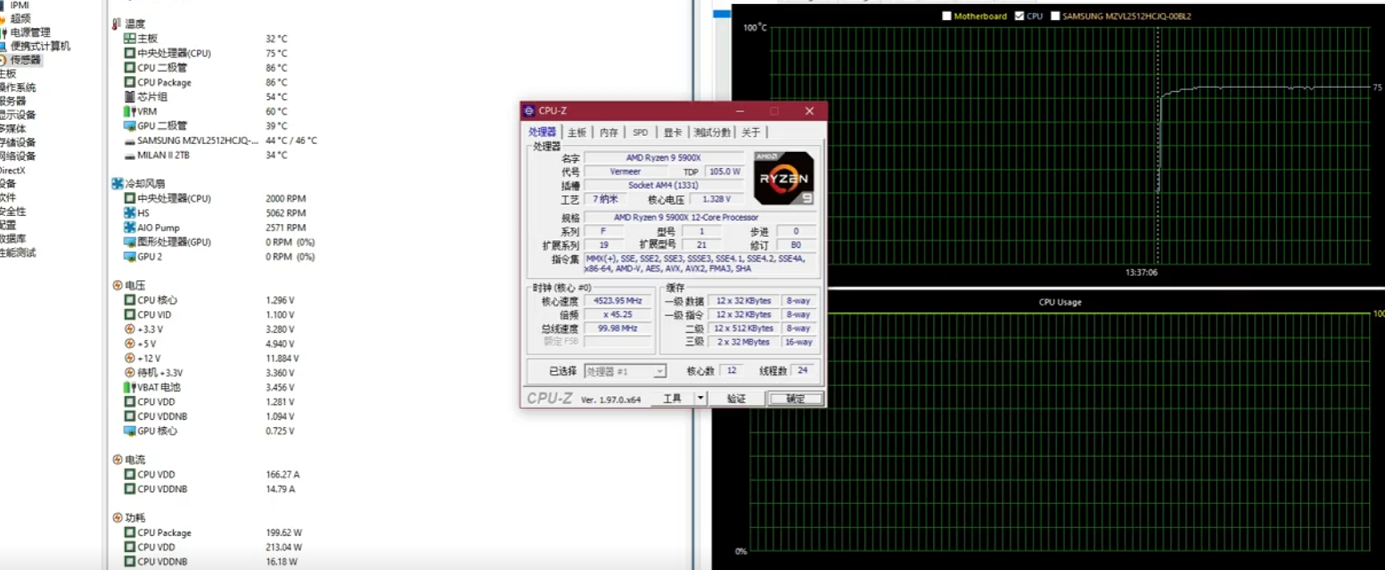Switch to 内存 tab in CPU-Z
This screenshot has width=1385, height=570.
609,132
